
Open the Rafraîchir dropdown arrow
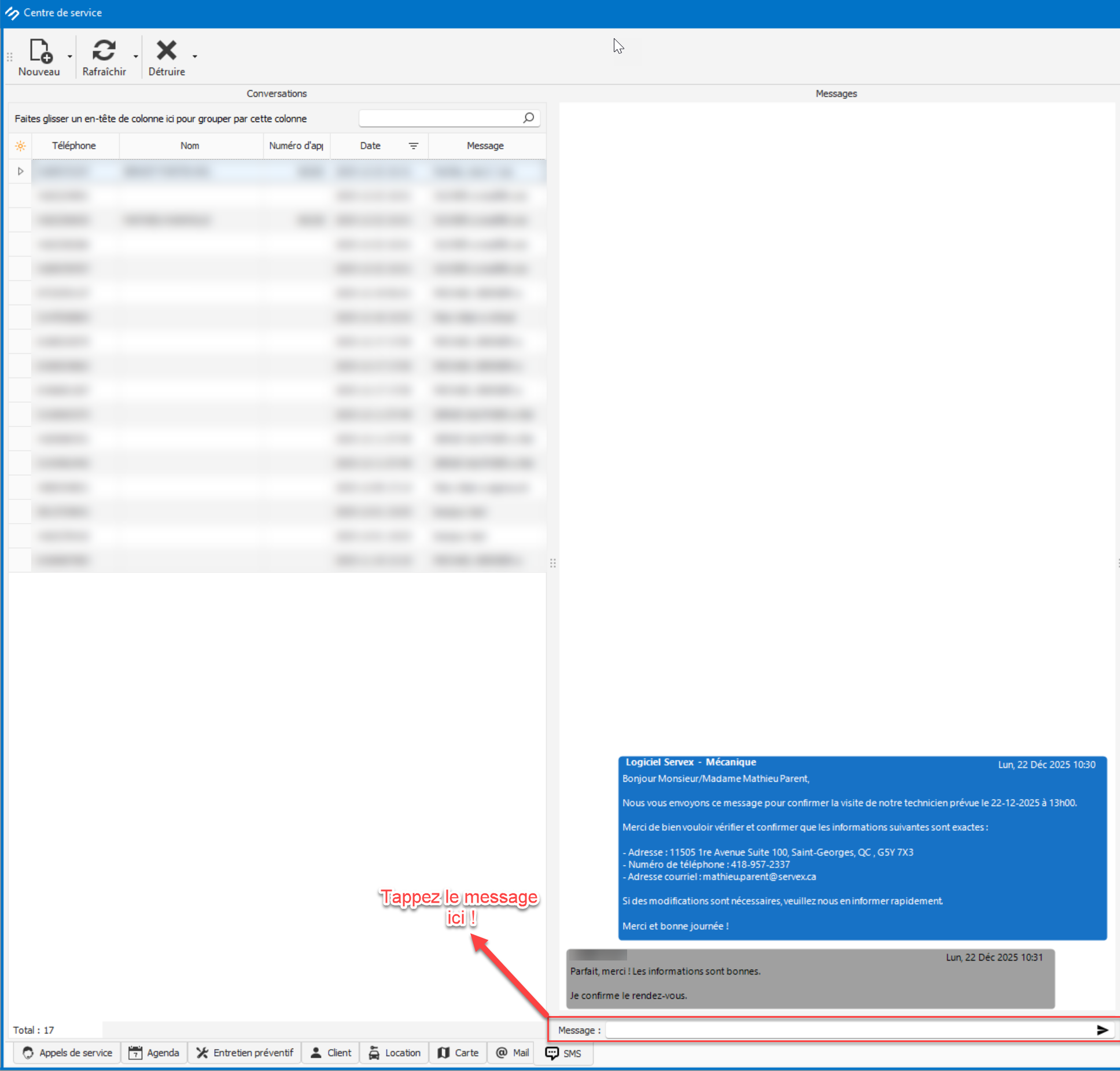136,57
